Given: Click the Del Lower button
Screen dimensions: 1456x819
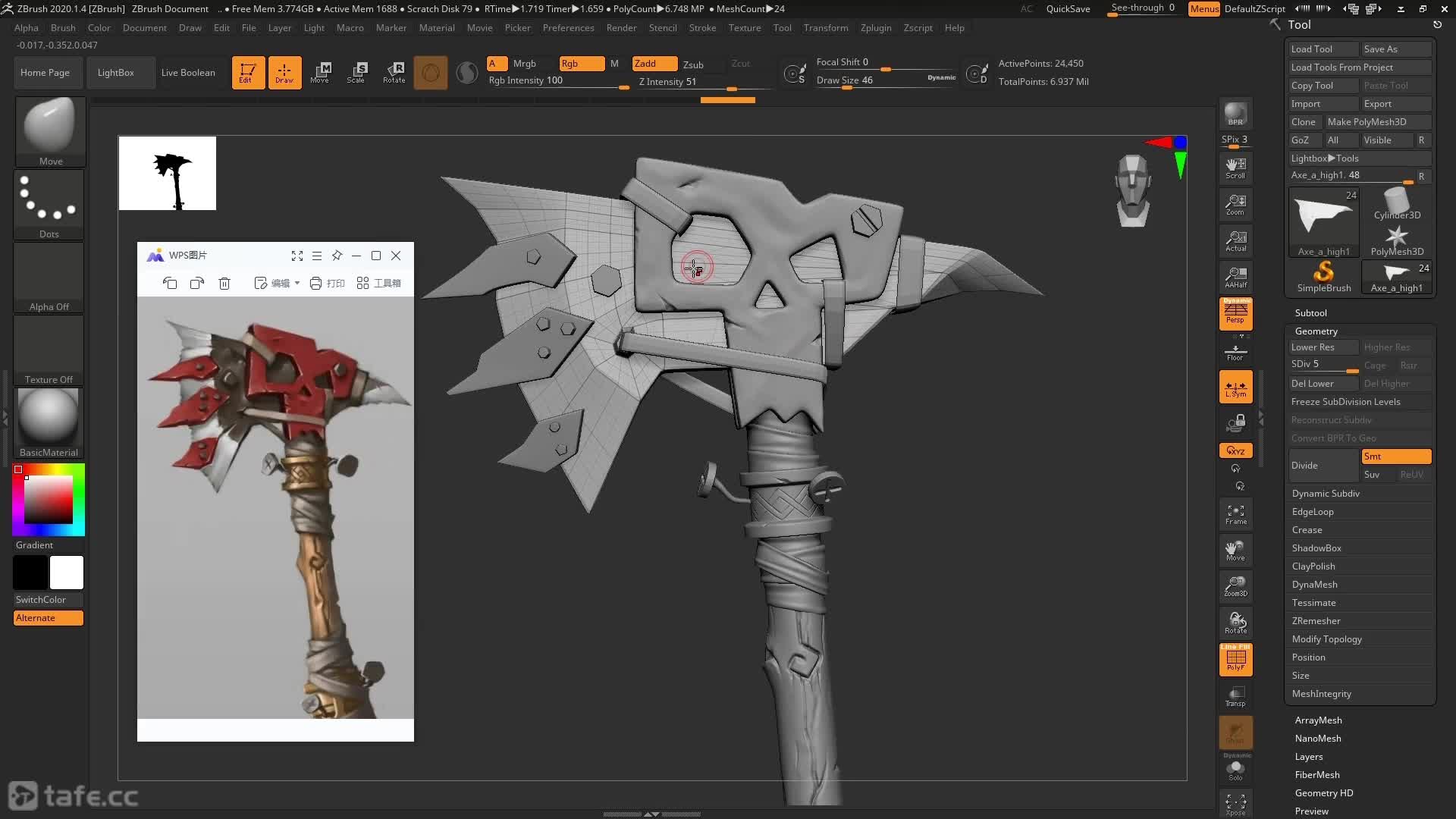Looking at the screenshot, I should 1323,384.
